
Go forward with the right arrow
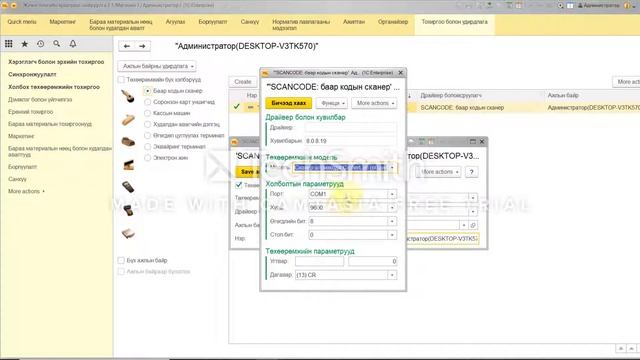pyautogui.click(x=142, y=46)
